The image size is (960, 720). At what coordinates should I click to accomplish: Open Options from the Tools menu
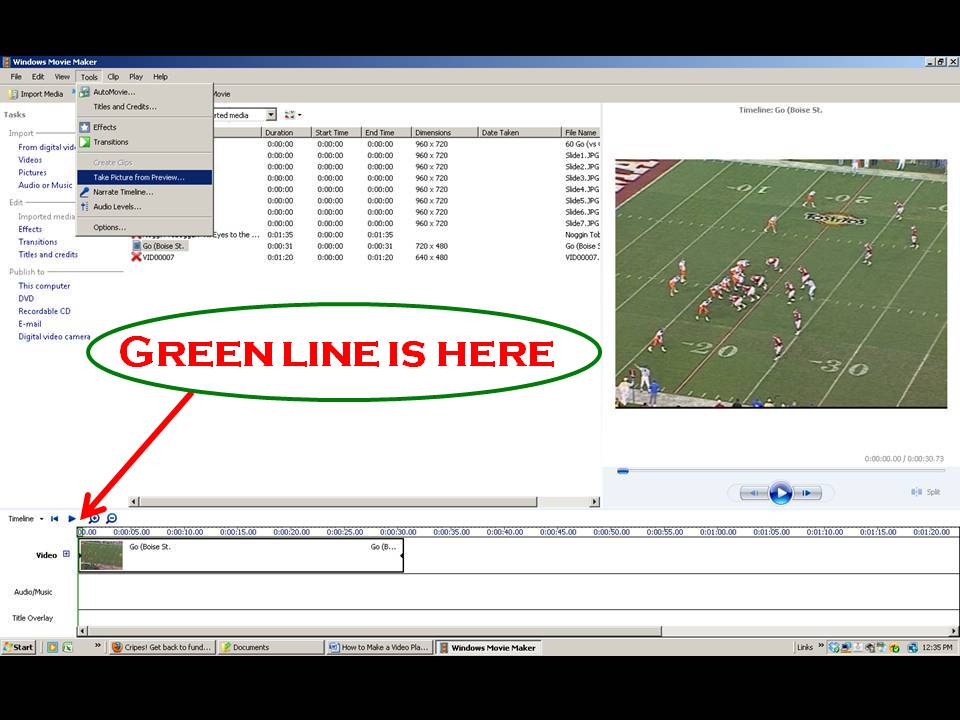144,228
